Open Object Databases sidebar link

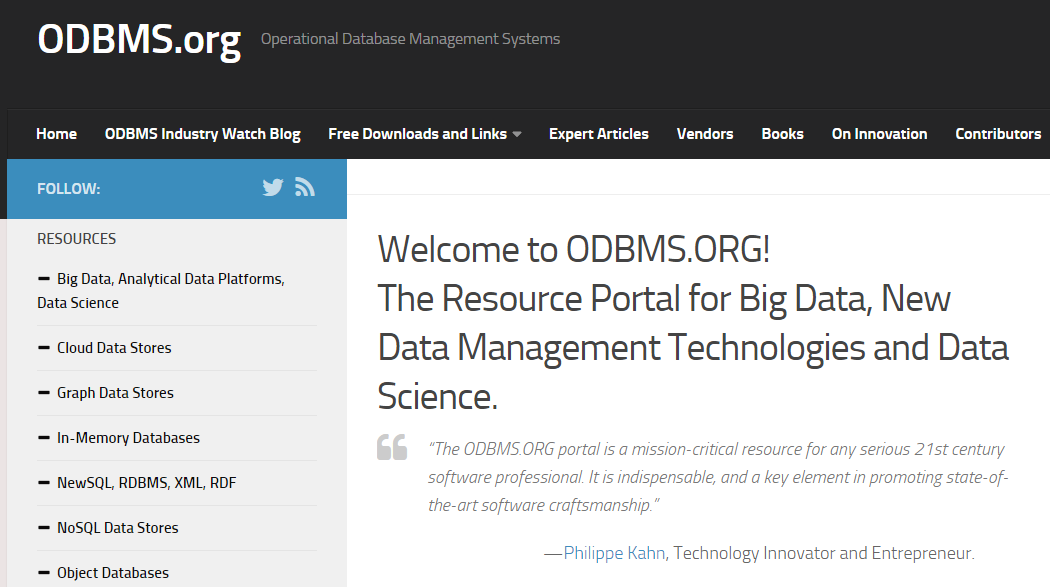(112, 573)
